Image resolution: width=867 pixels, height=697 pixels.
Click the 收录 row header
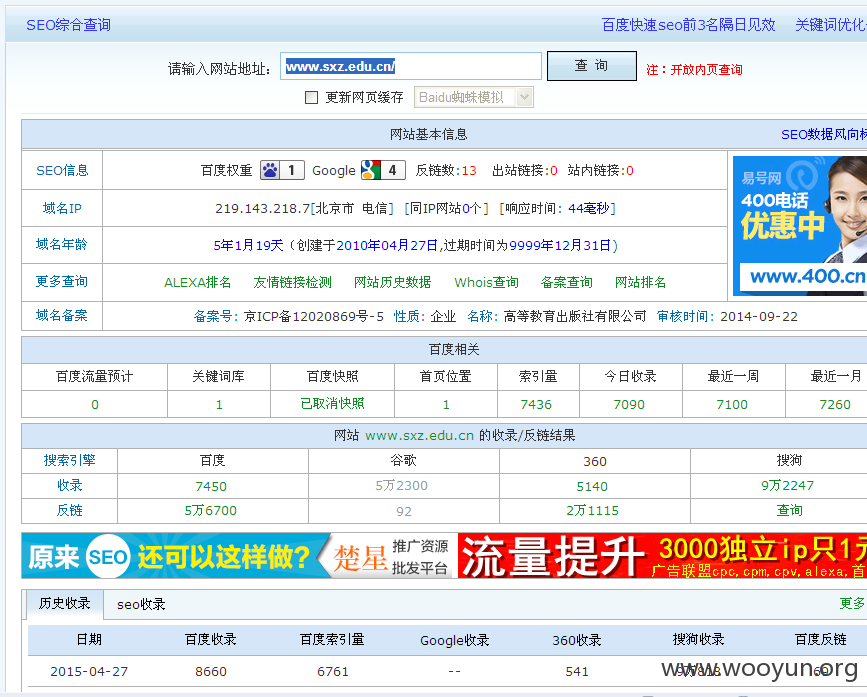[x=70, y=485]
